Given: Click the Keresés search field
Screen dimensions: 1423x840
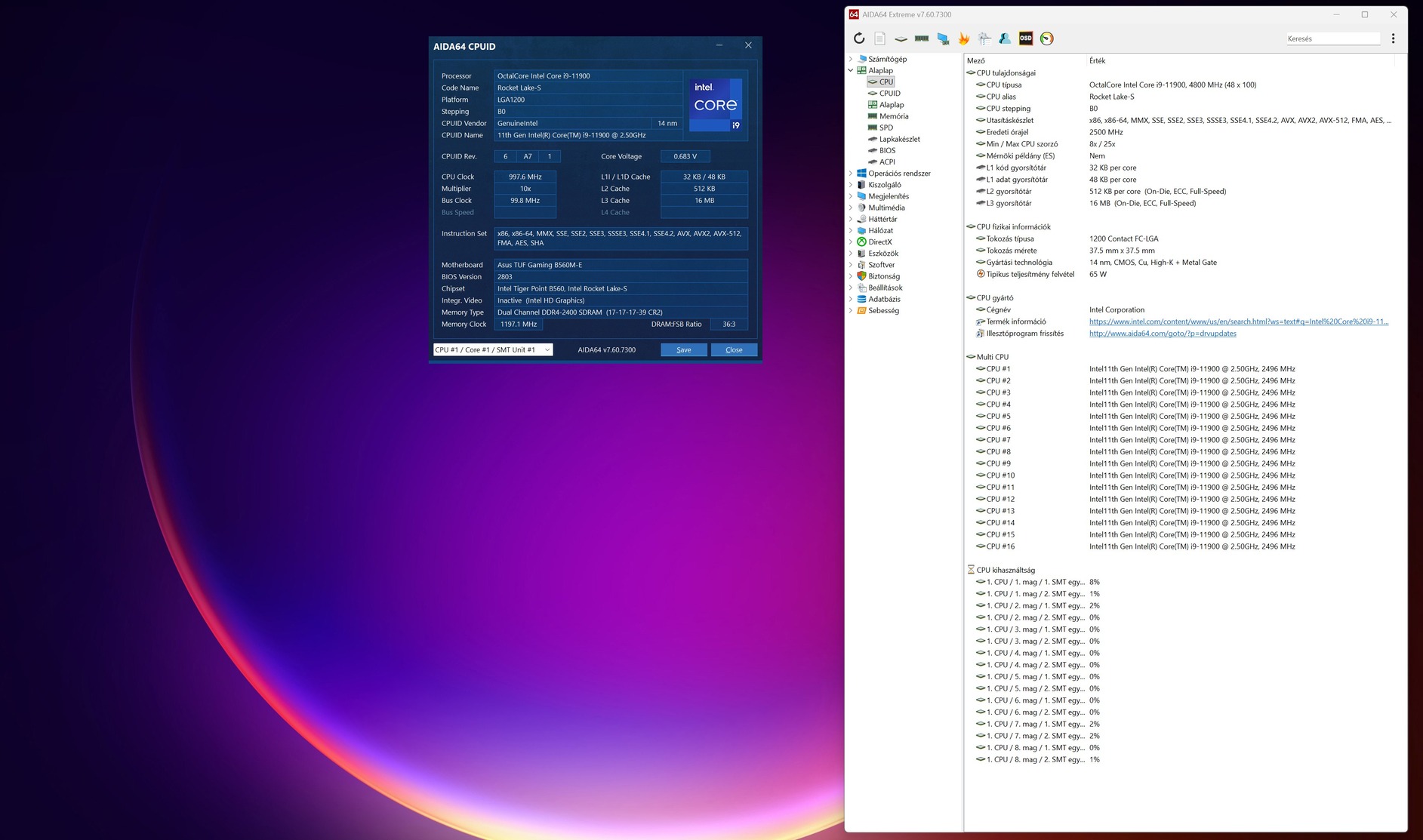Looking at the screenshot, I should (1333, 38).
